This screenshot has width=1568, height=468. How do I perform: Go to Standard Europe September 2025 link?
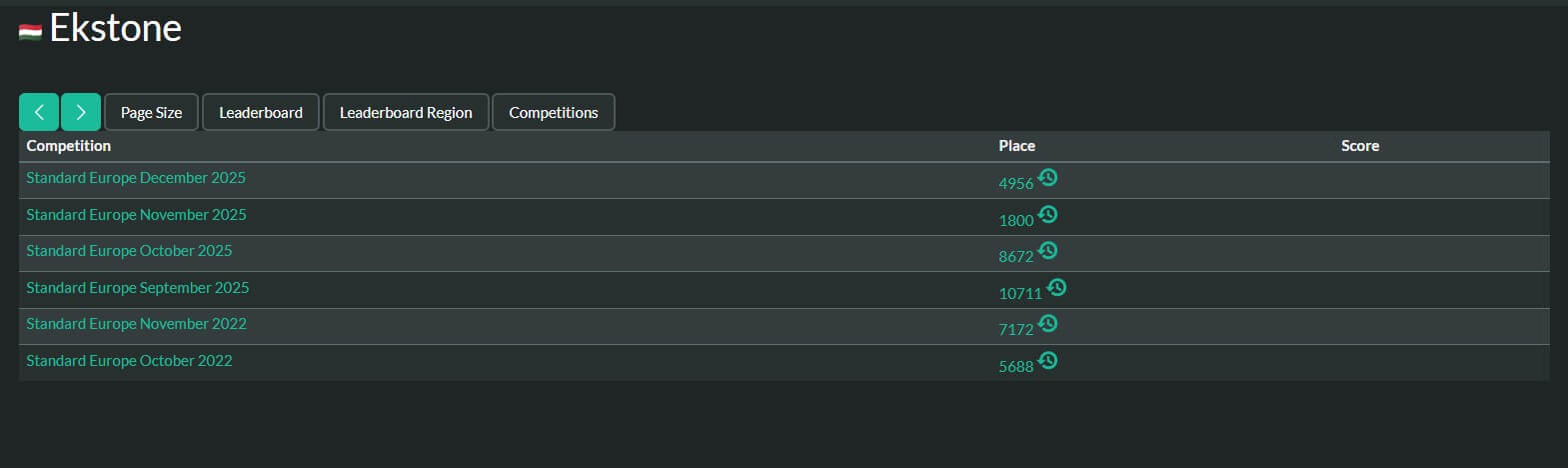click(138, 288)
